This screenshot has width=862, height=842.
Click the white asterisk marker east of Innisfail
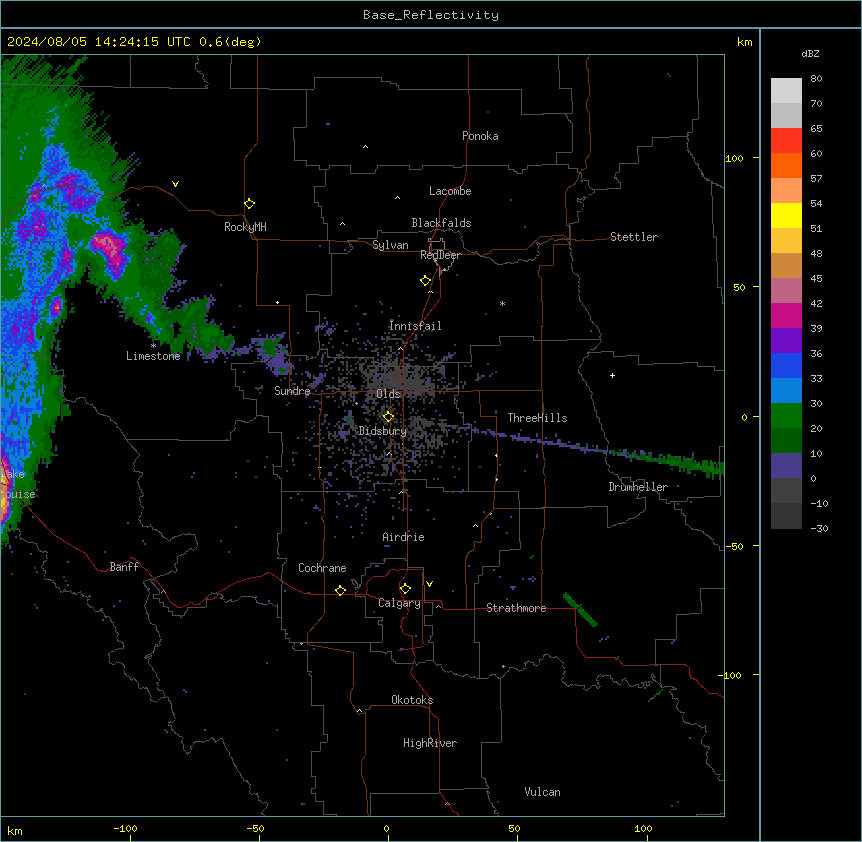point(502,303)
